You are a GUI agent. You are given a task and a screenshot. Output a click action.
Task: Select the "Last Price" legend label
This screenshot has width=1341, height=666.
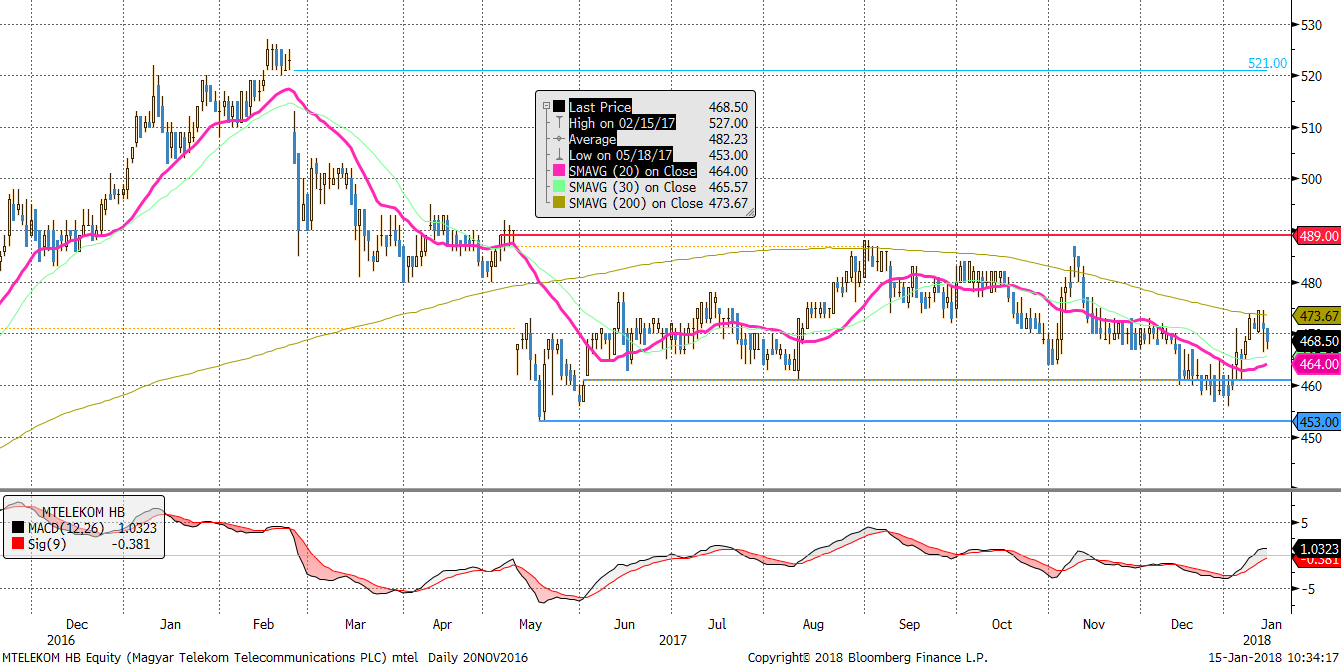[600, 107]
